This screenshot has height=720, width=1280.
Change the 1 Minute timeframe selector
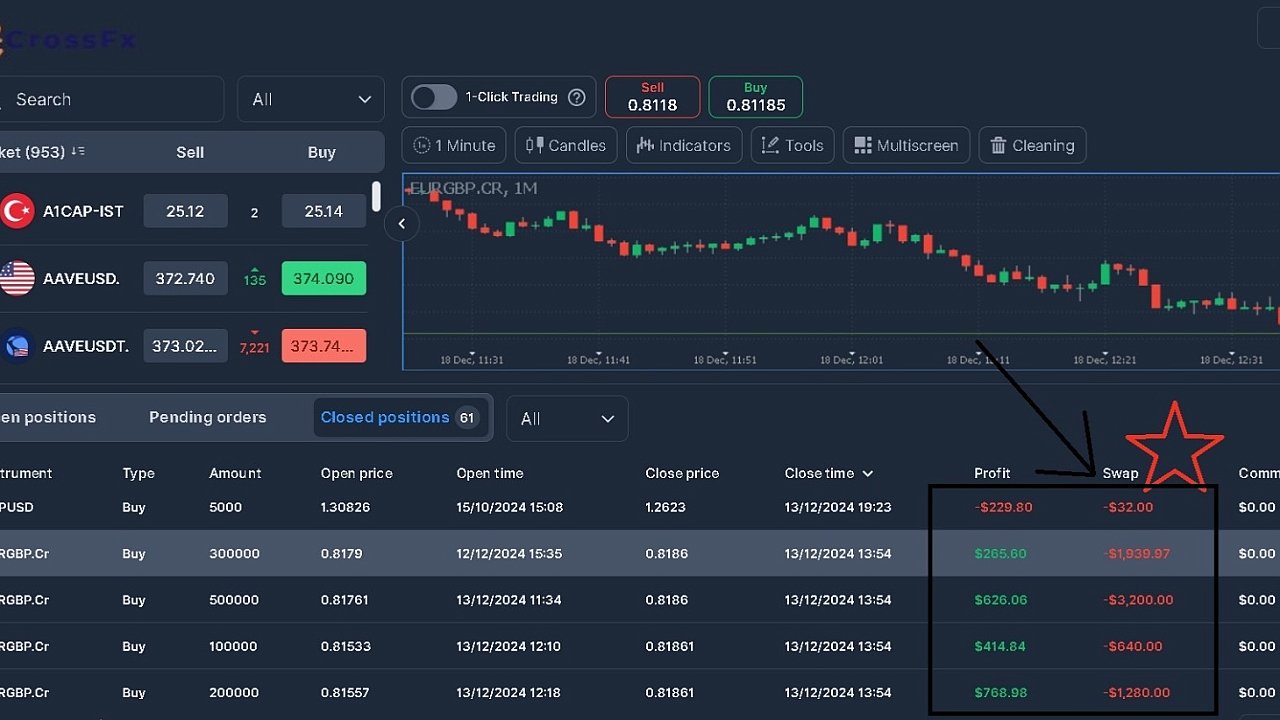[x=454, y=146]
